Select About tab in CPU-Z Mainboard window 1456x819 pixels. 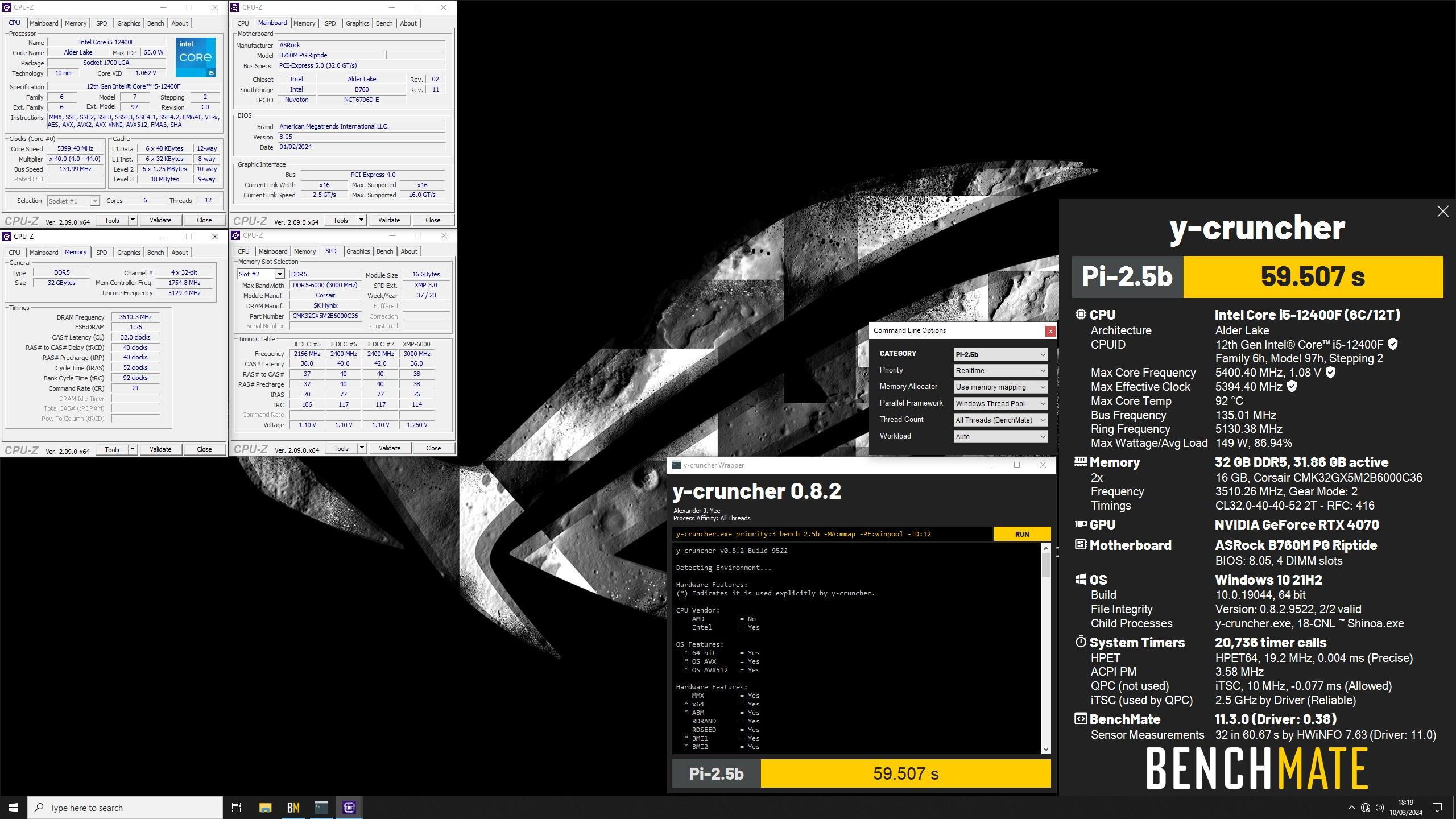pyautogui.click(x=408, y=23)
